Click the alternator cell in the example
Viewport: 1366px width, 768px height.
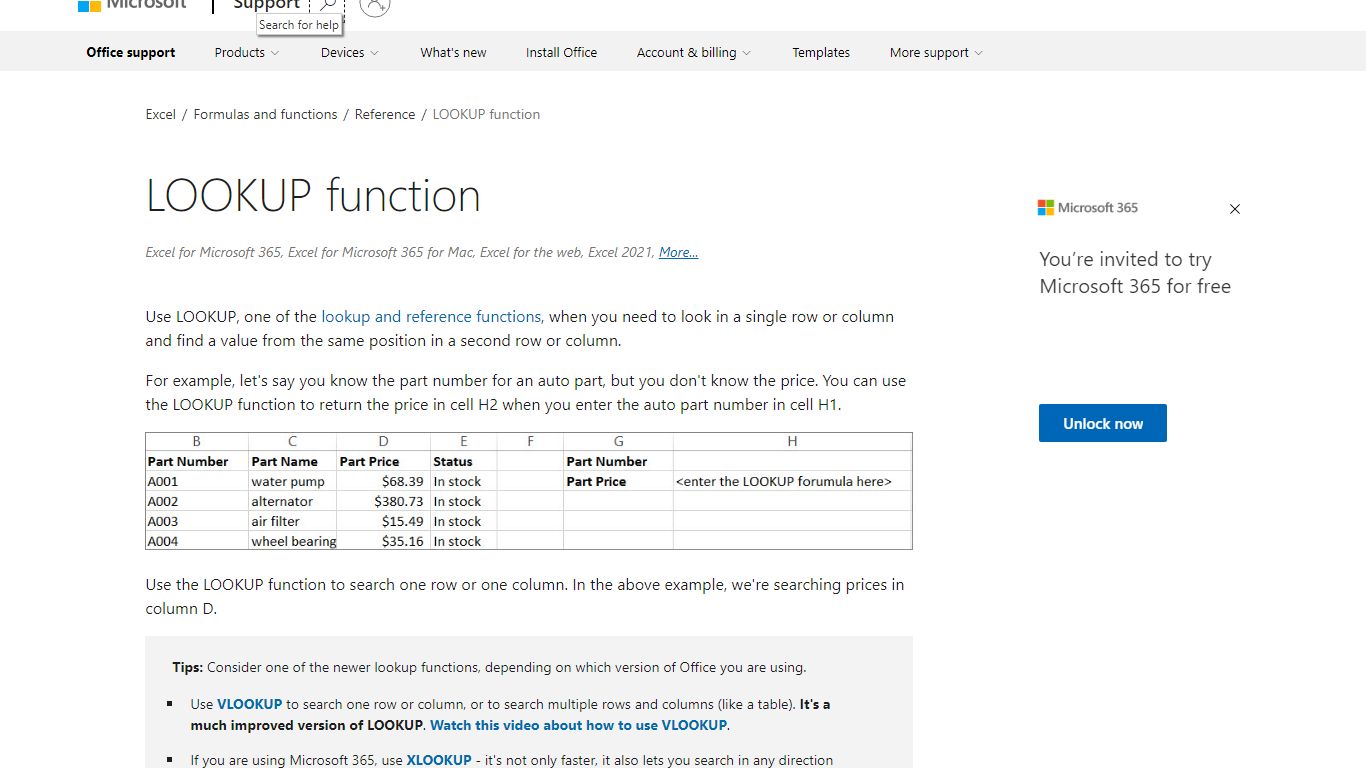click(293, 501)
